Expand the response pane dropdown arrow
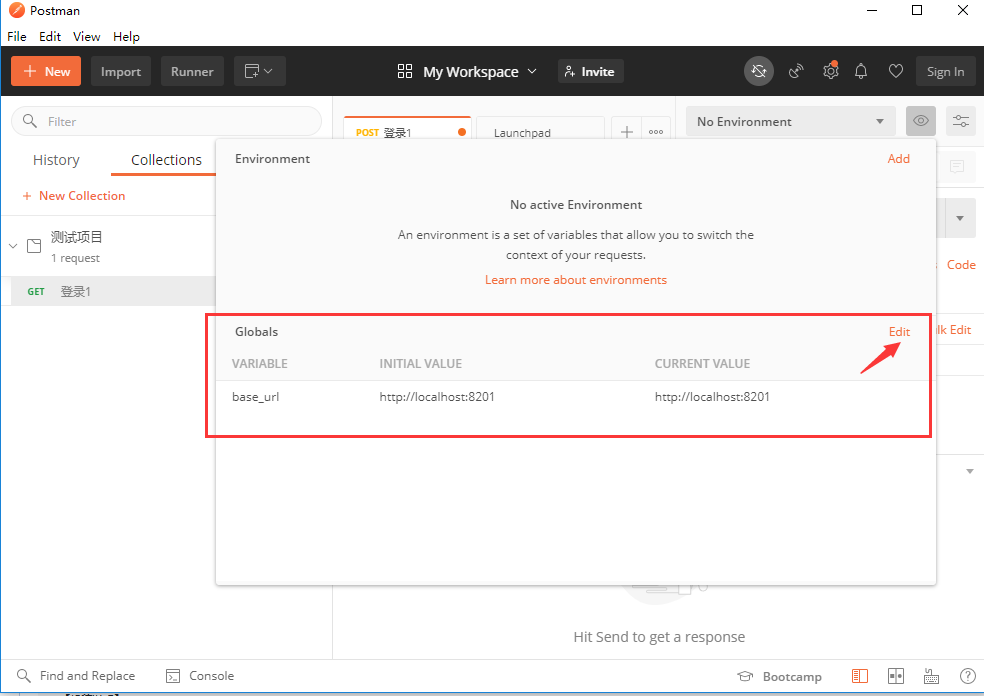984x696 pixels. 970,471
